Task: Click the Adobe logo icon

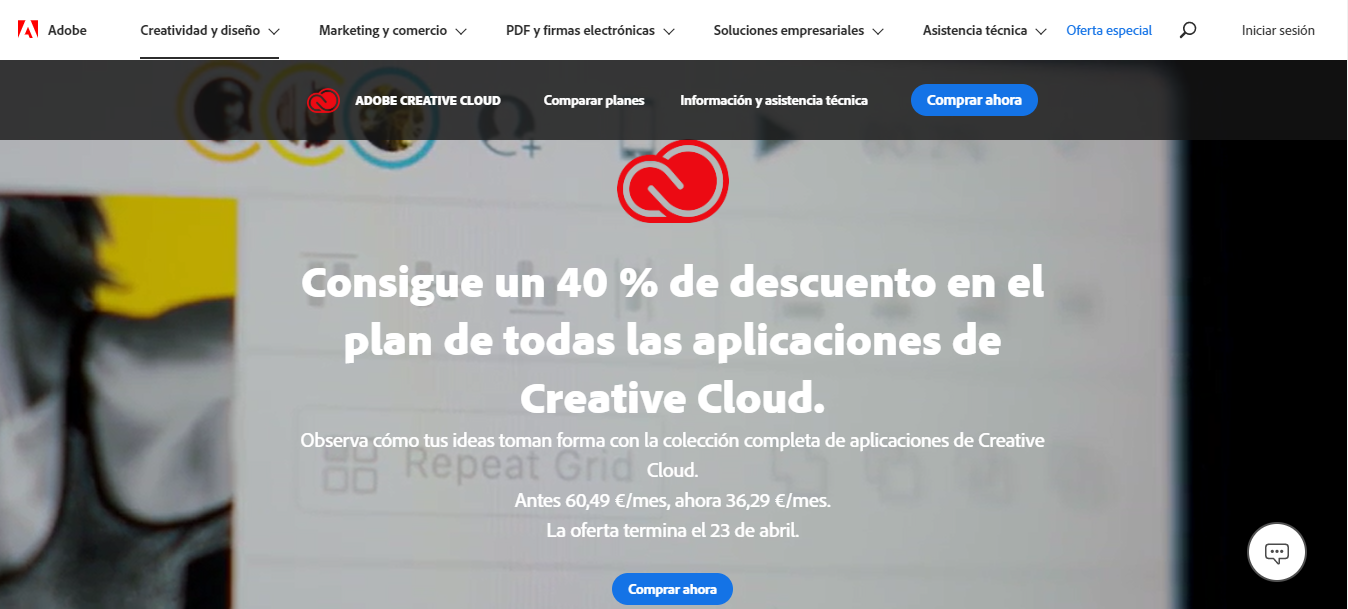Action: coord(28,30)
